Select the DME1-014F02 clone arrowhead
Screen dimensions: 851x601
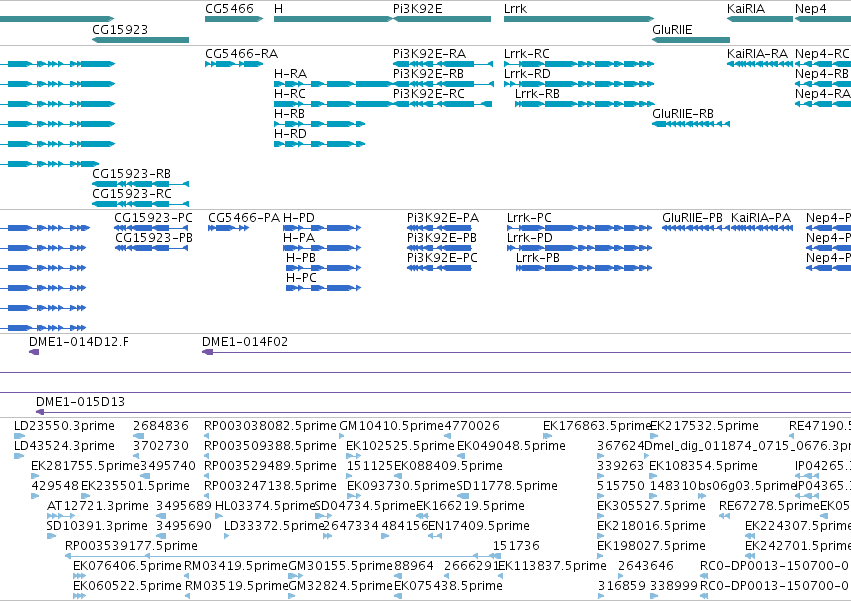click(x=207, y=352)
